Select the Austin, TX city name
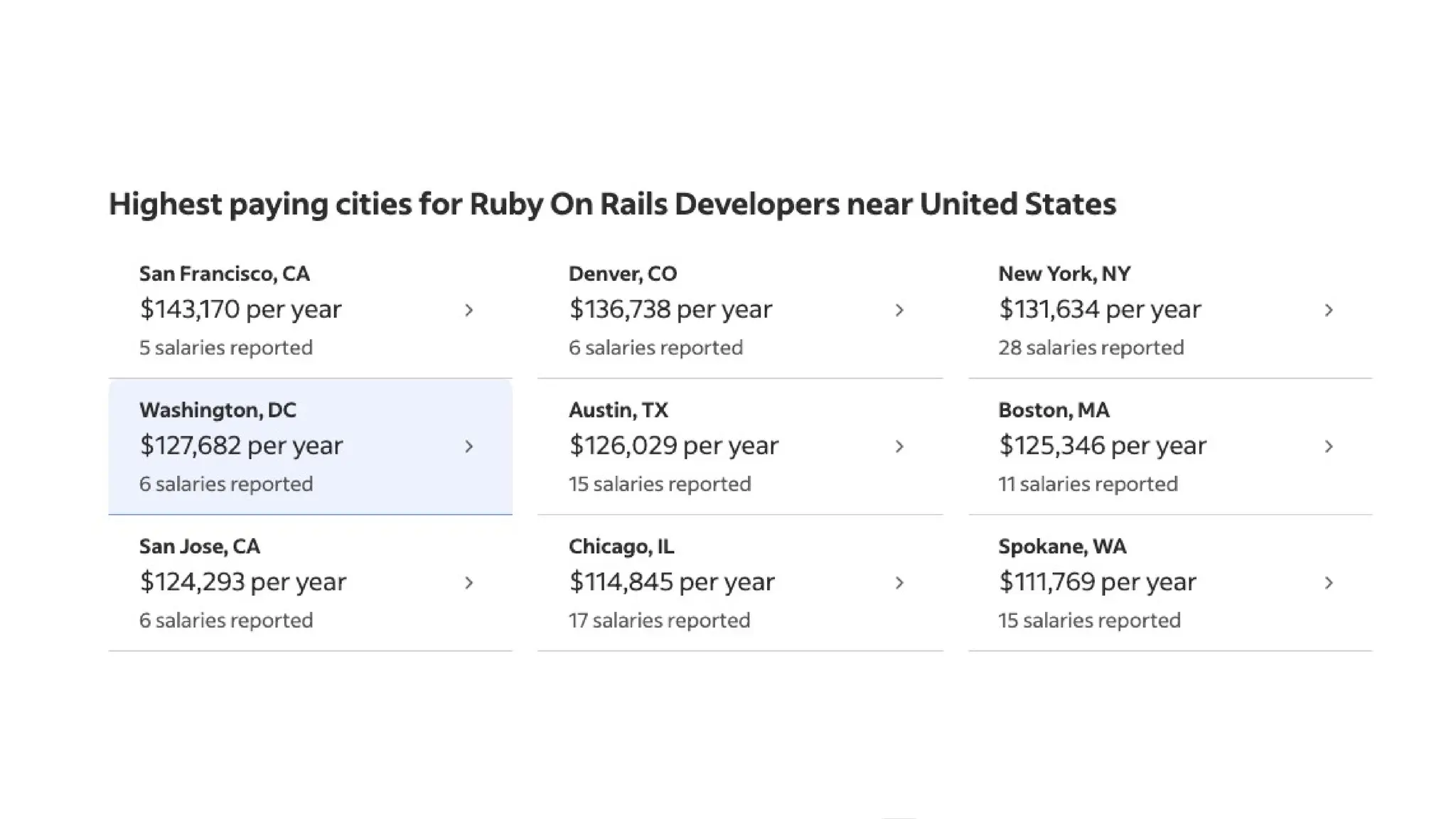 tap(618, 410)
